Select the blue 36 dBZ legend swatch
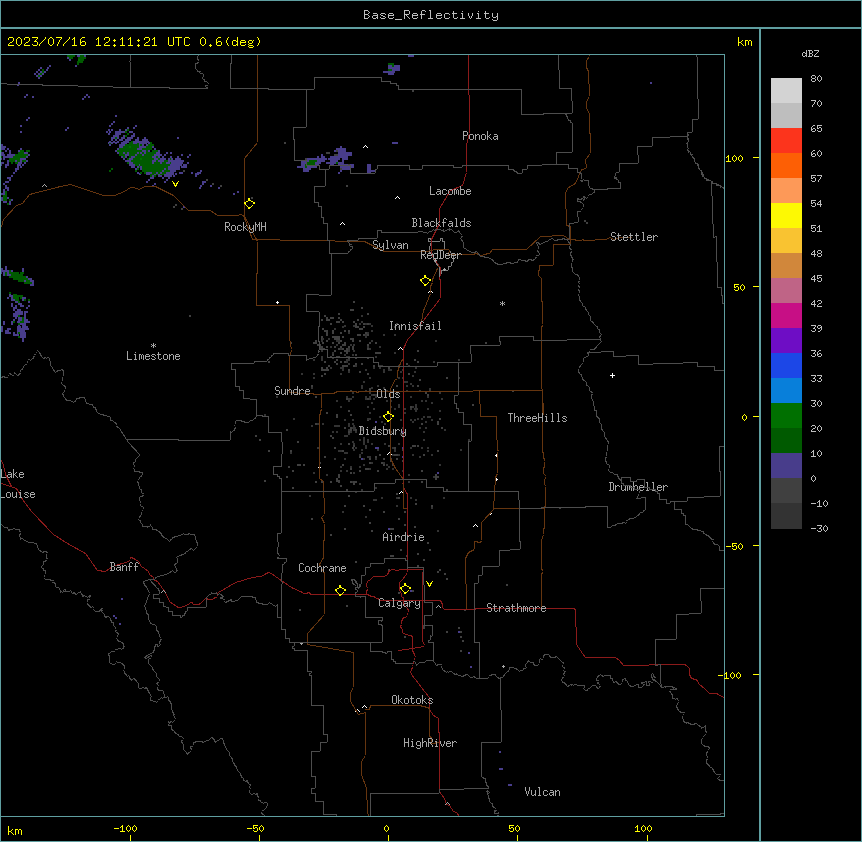Viewport: 862px width, 842px height. coord(786,365)
